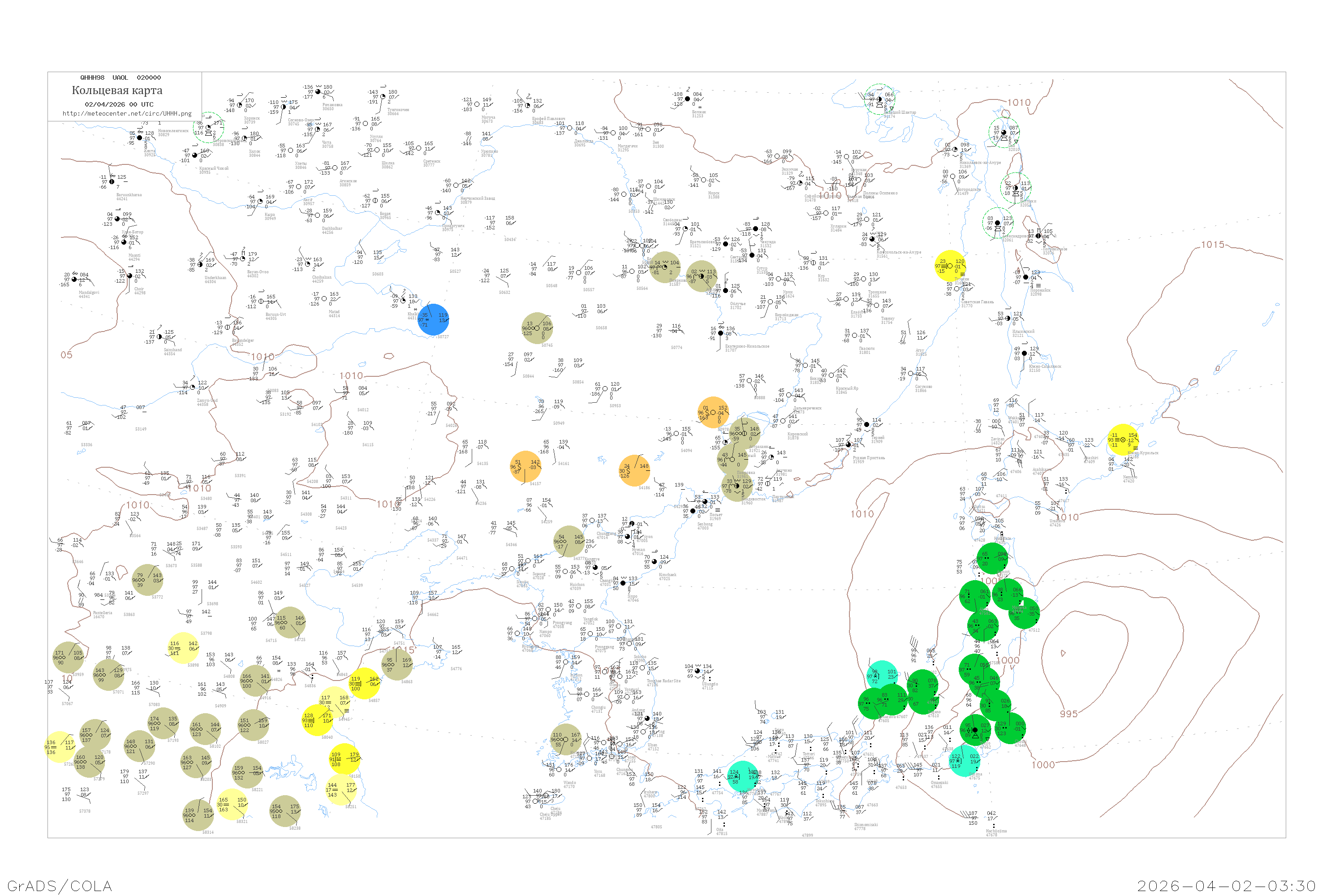Click the yellow station circle near Южно-Курильск

1123,439
